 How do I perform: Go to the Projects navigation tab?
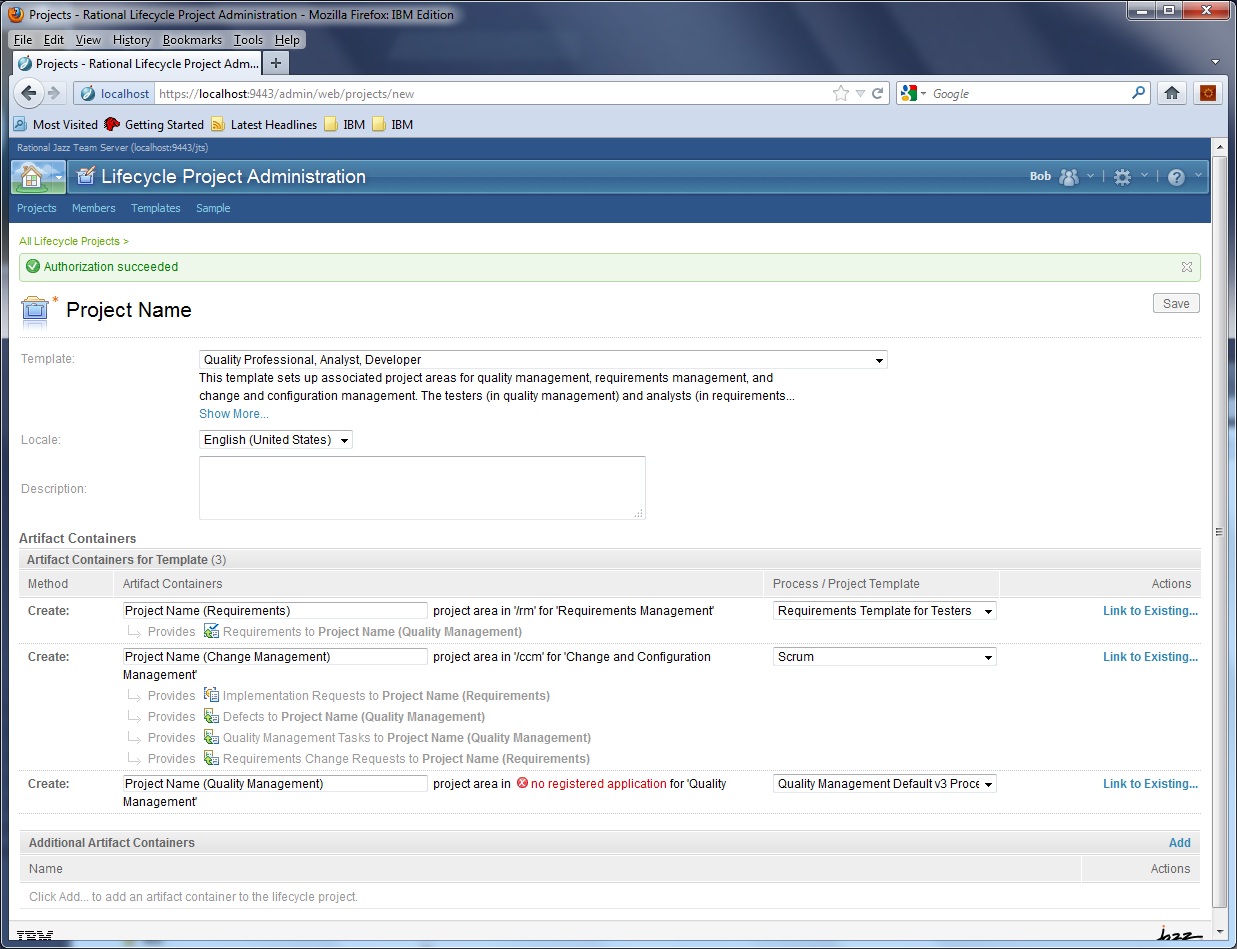click(37, 208)
